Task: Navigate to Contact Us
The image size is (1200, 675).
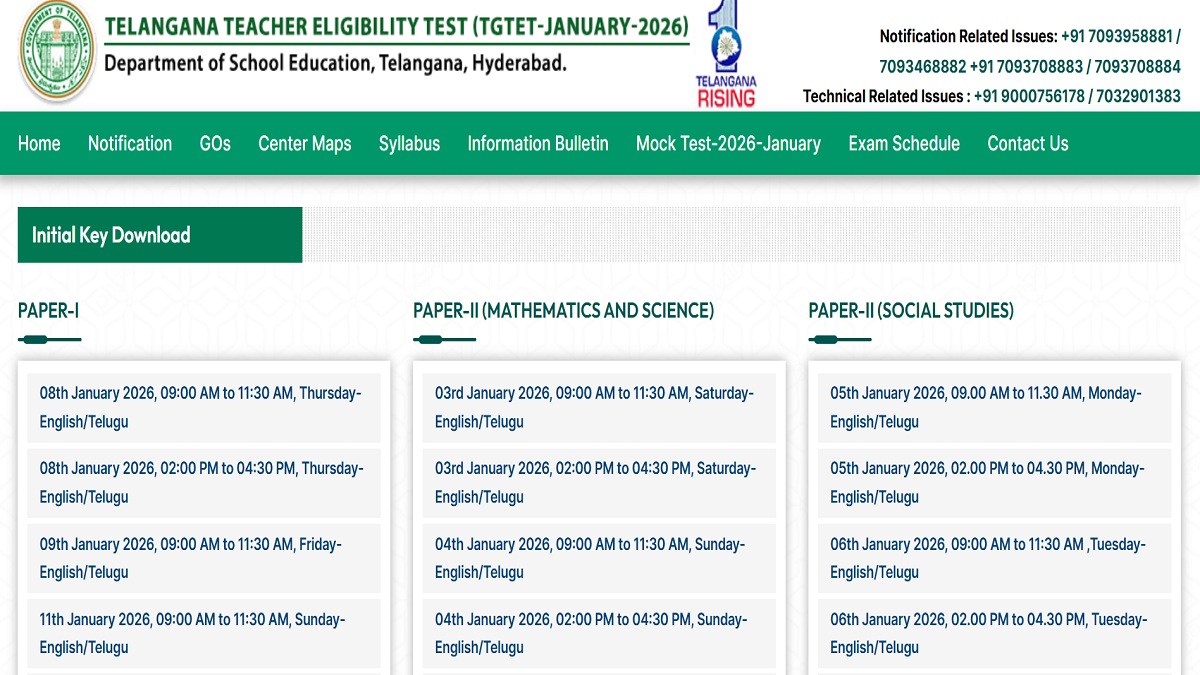Action: click(x=1027, y=143)
